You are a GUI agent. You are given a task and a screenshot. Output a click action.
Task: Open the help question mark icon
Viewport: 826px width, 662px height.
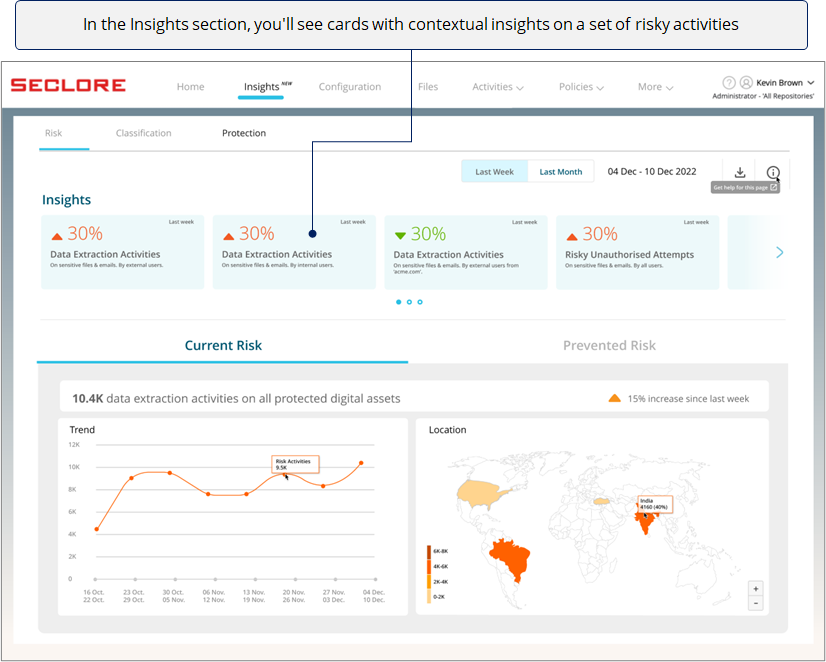pos(729,83)
